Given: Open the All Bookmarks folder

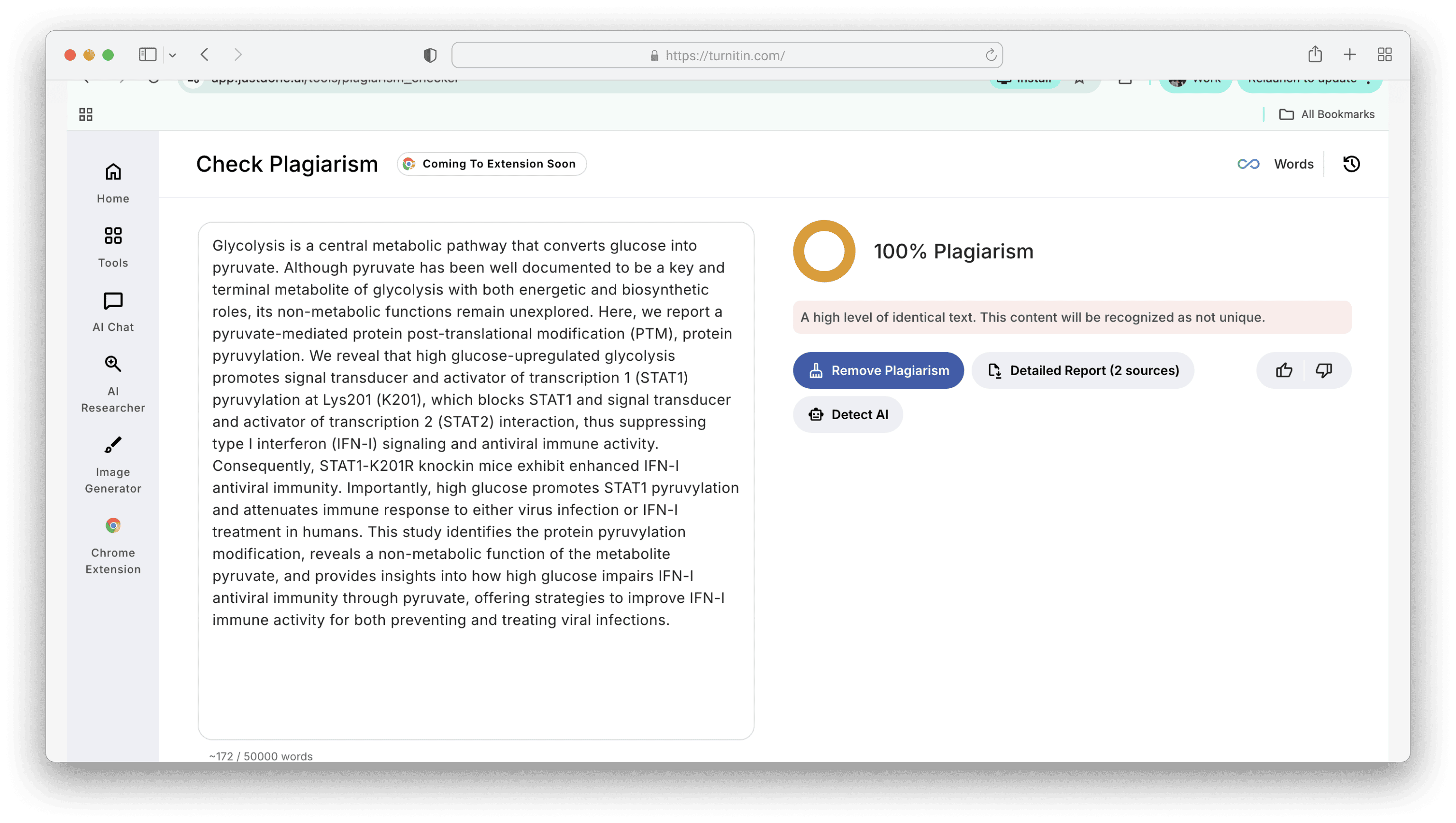Looking at the screenshot, I should pos(1326,114).
